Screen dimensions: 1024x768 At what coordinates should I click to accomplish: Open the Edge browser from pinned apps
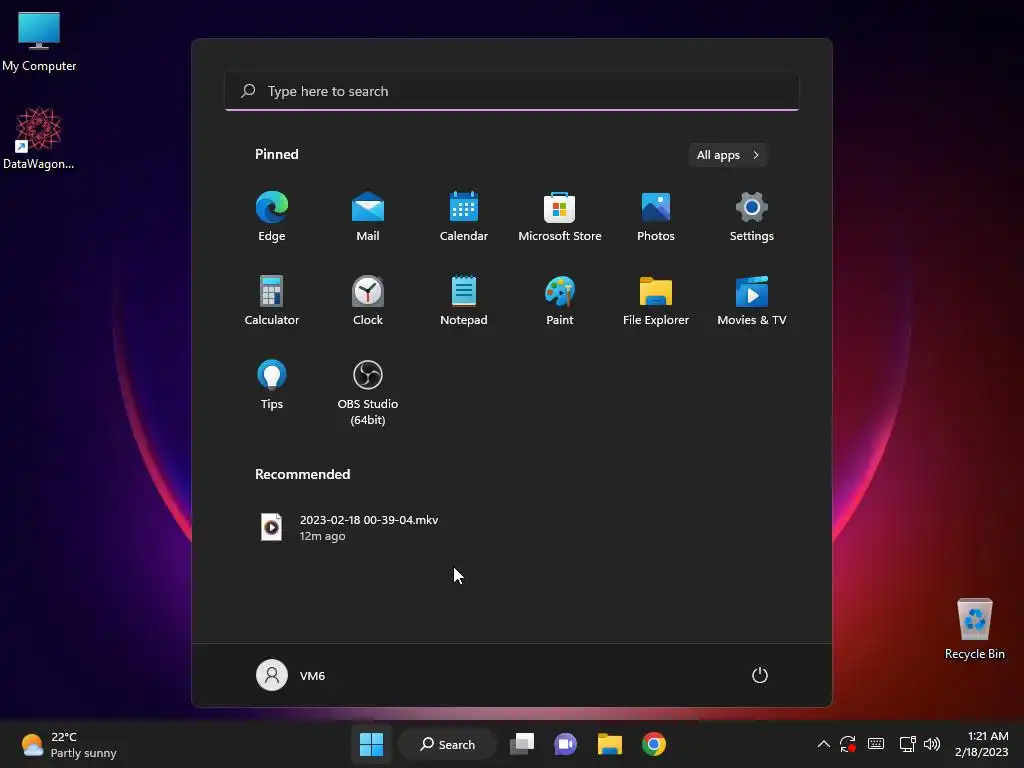[x=272, y=216]
